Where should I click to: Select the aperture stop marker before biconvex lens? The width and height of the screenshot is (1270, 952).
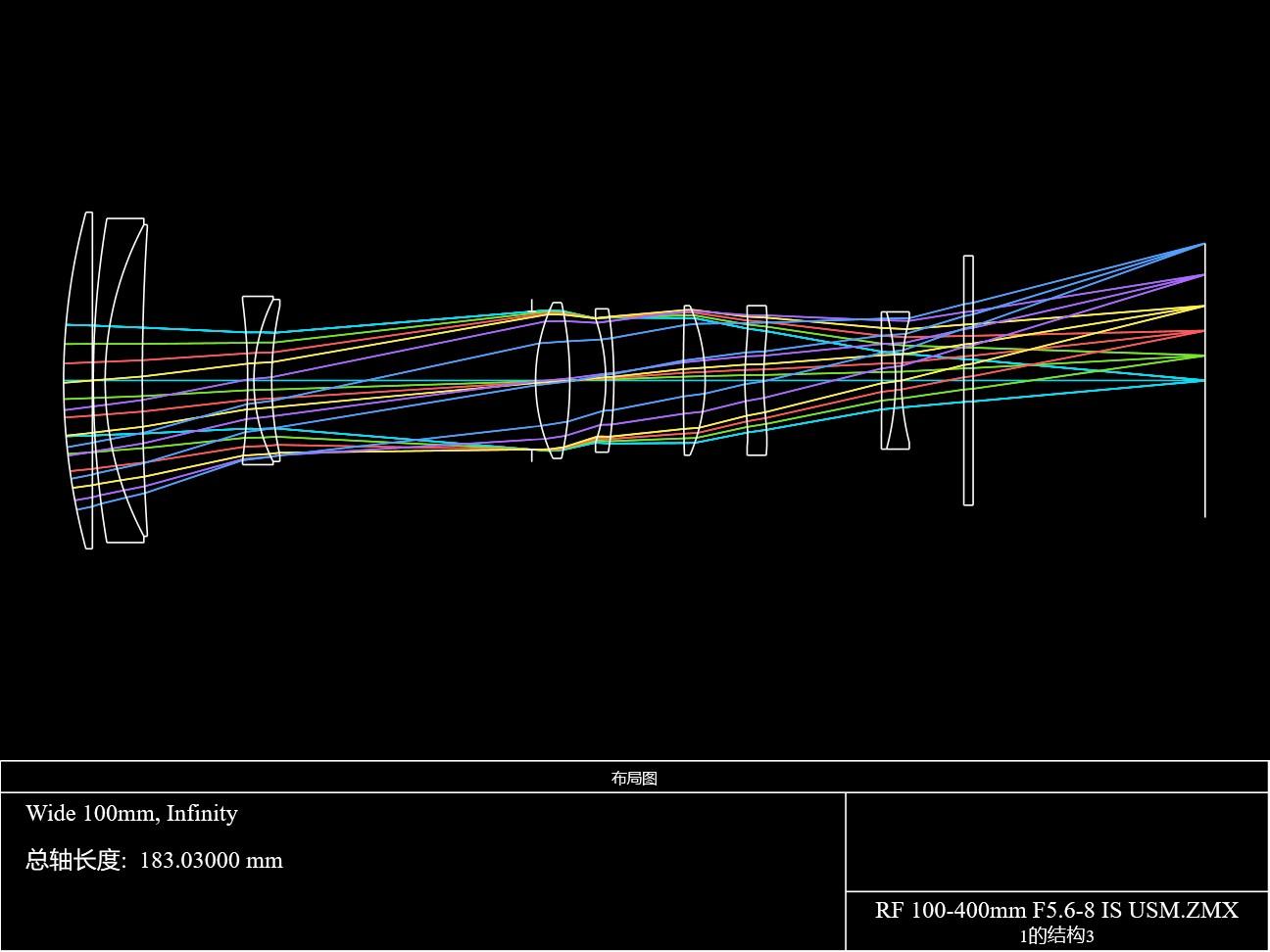[x=532, y=380]
